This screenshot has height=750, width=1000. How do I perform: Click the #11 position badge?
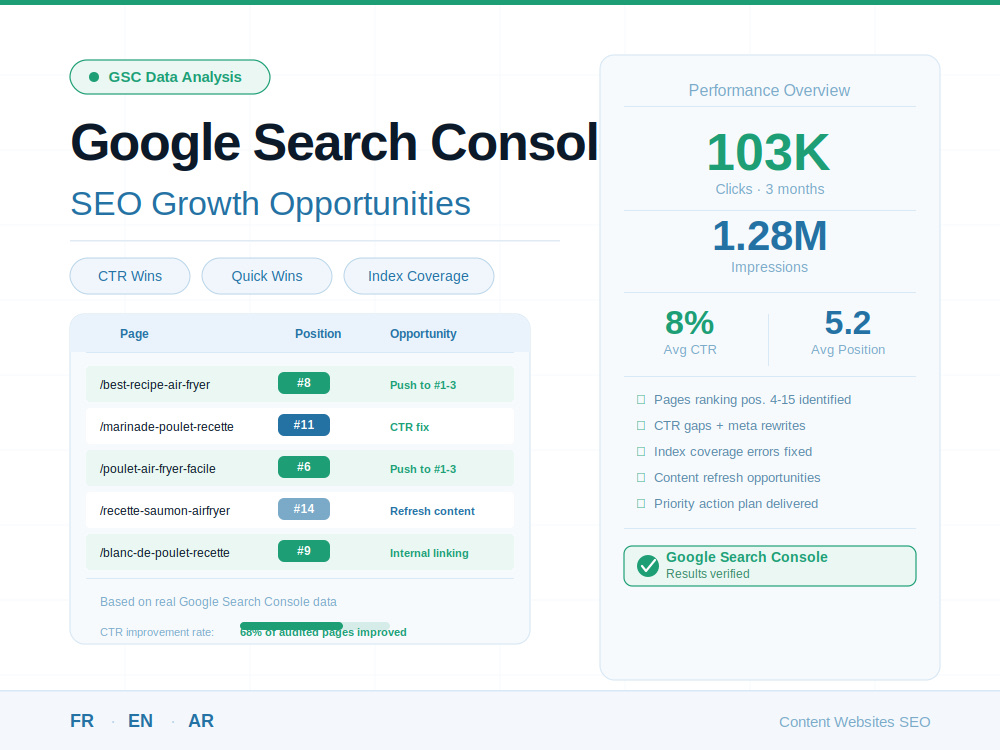tap(304, 425)
